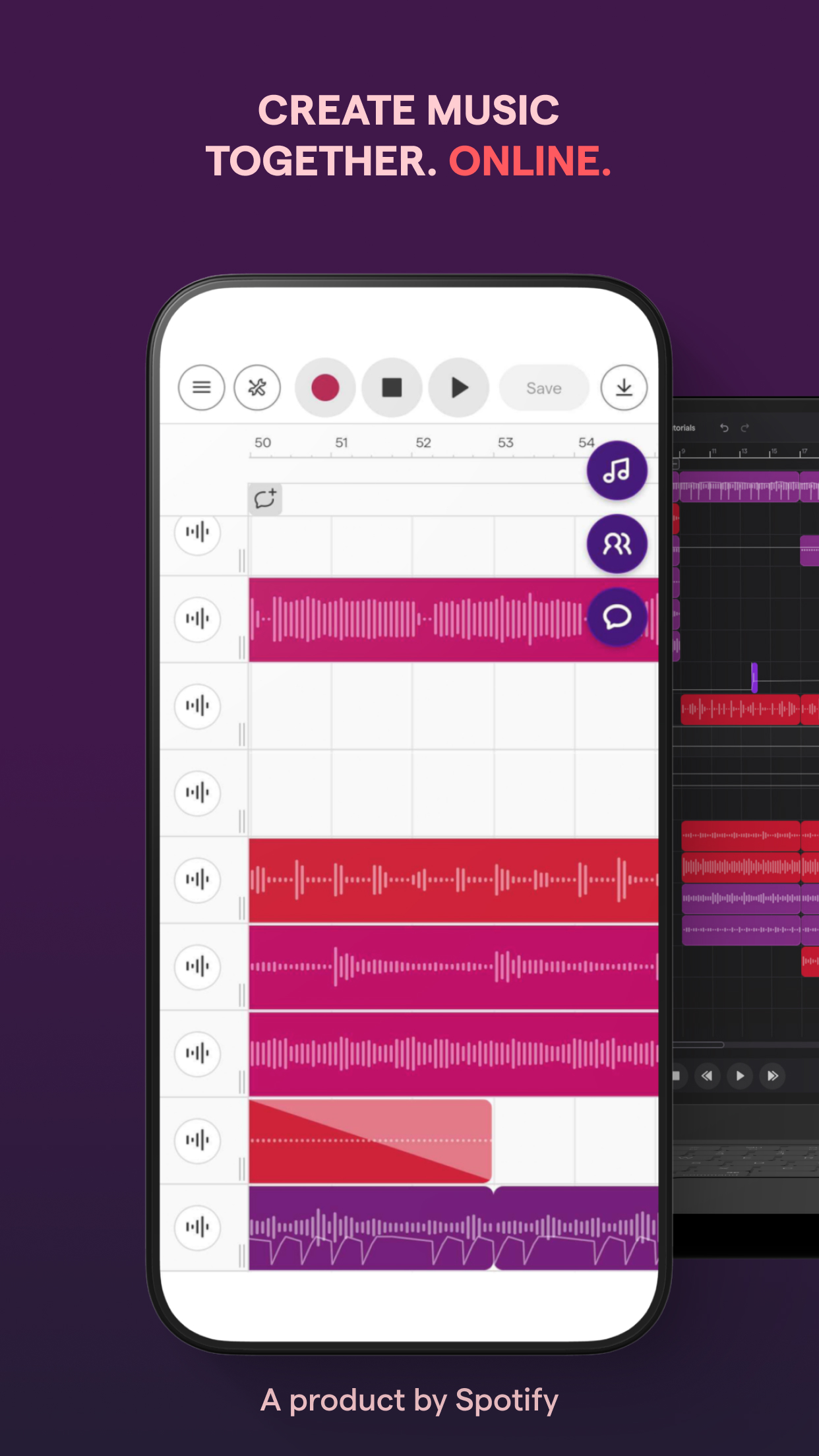Click the download export icon
The image size is (819, 1456).
(624, 388)
